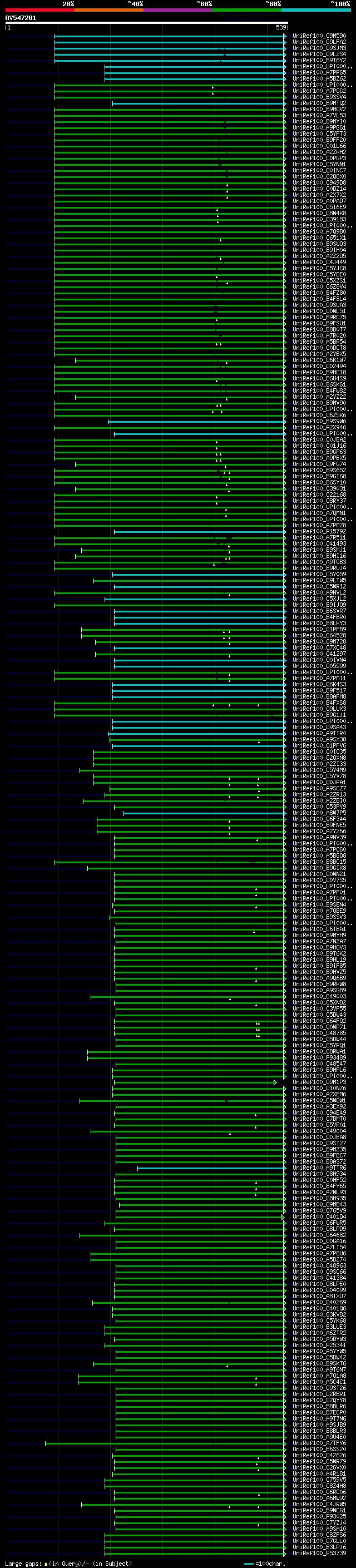Select hit label UniRef100_C5YNN1
This screenshot has width=356, height=1568.
click(x=319, y=164)
